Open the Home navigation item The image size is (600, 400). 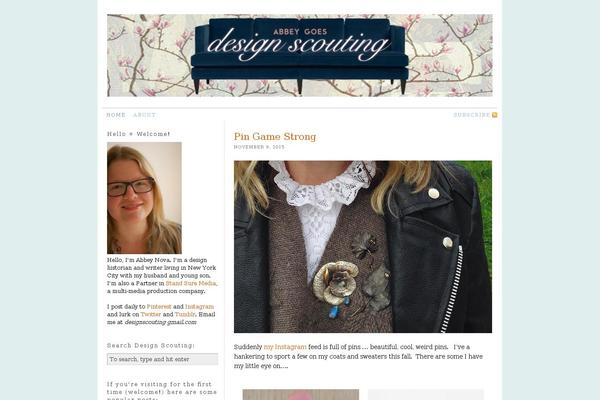click(x=116, y=115)
